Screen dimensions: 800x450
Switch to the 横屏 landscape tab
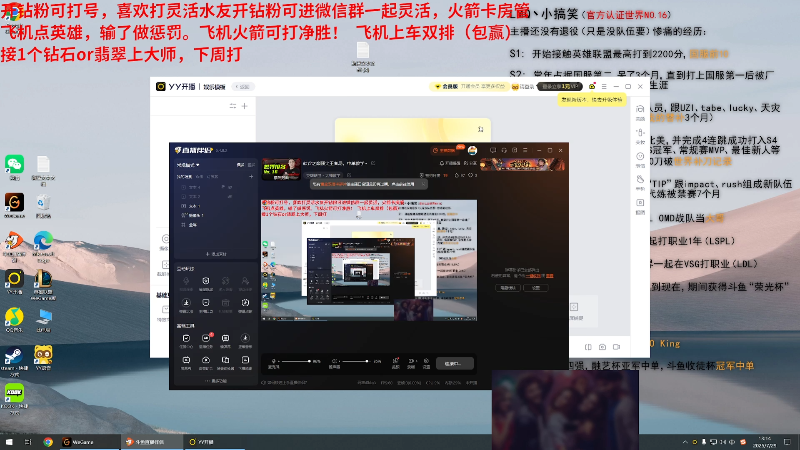point(240,165)
